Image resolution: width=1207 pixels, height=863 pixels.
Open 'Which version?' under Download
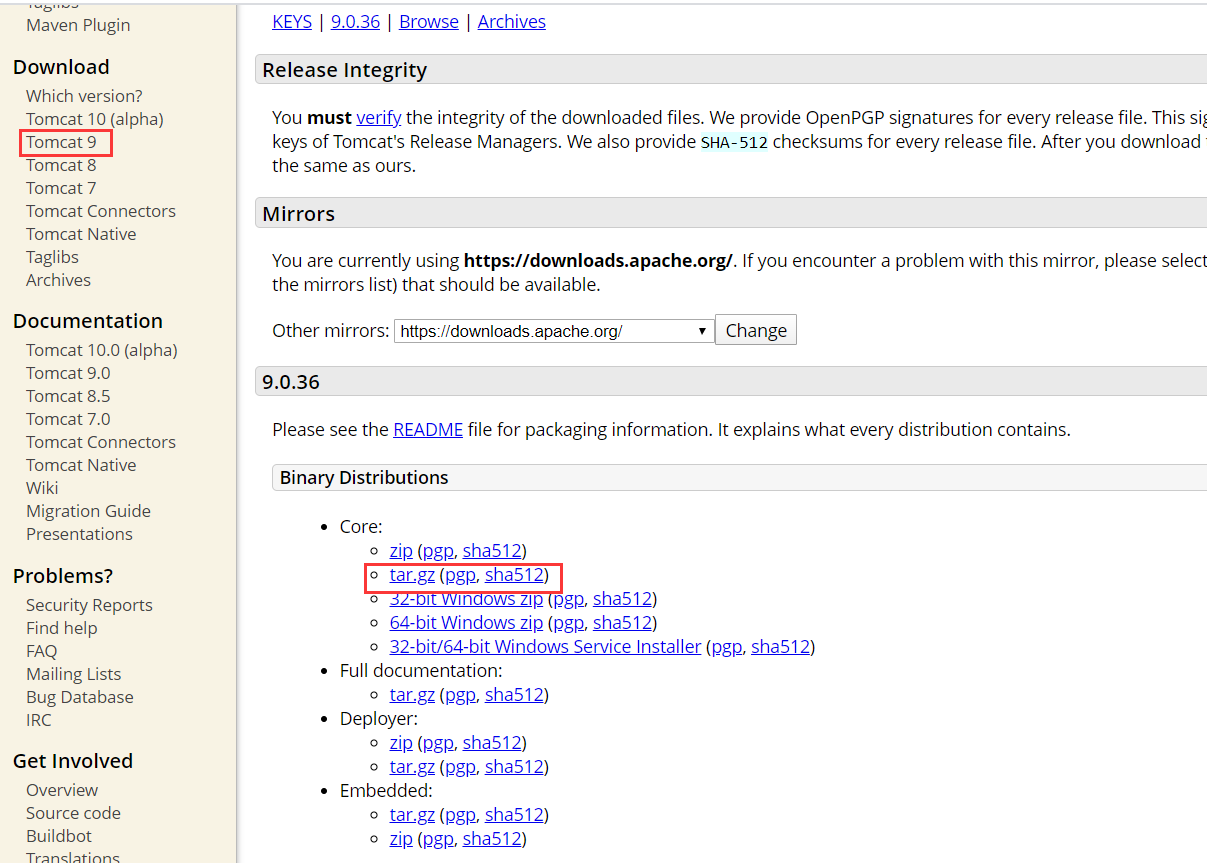[84, 96]
